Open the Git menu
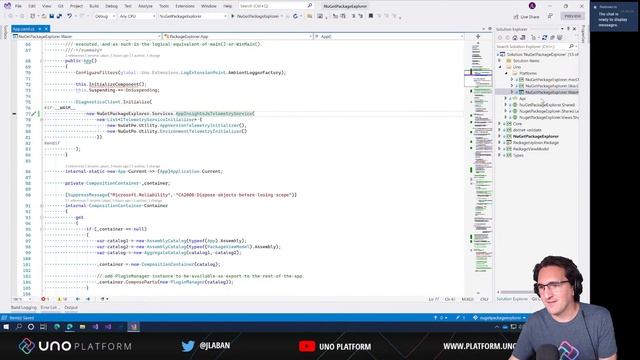This screenshot has height=360, width=640. tap(60, 6)
